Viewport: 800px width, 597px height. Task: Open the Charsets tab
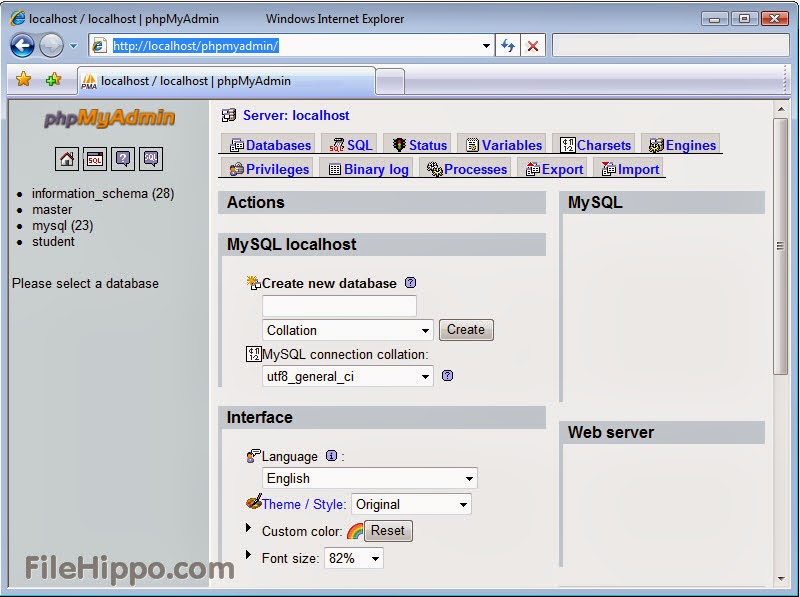point(595,145)
